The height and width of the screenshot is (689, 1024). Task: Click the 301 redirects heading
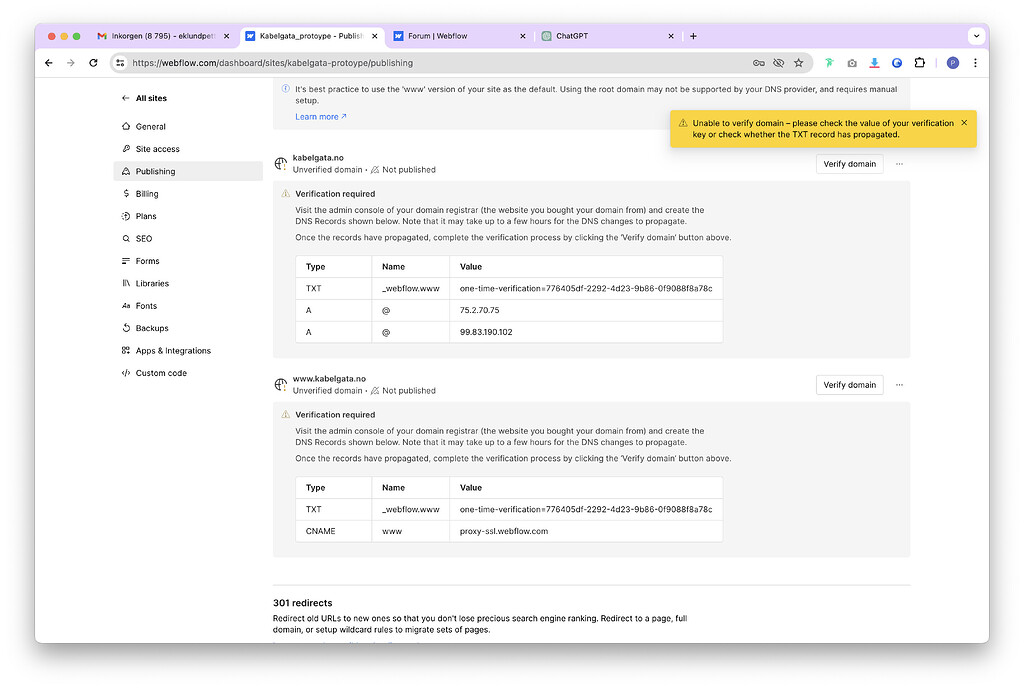302,603
